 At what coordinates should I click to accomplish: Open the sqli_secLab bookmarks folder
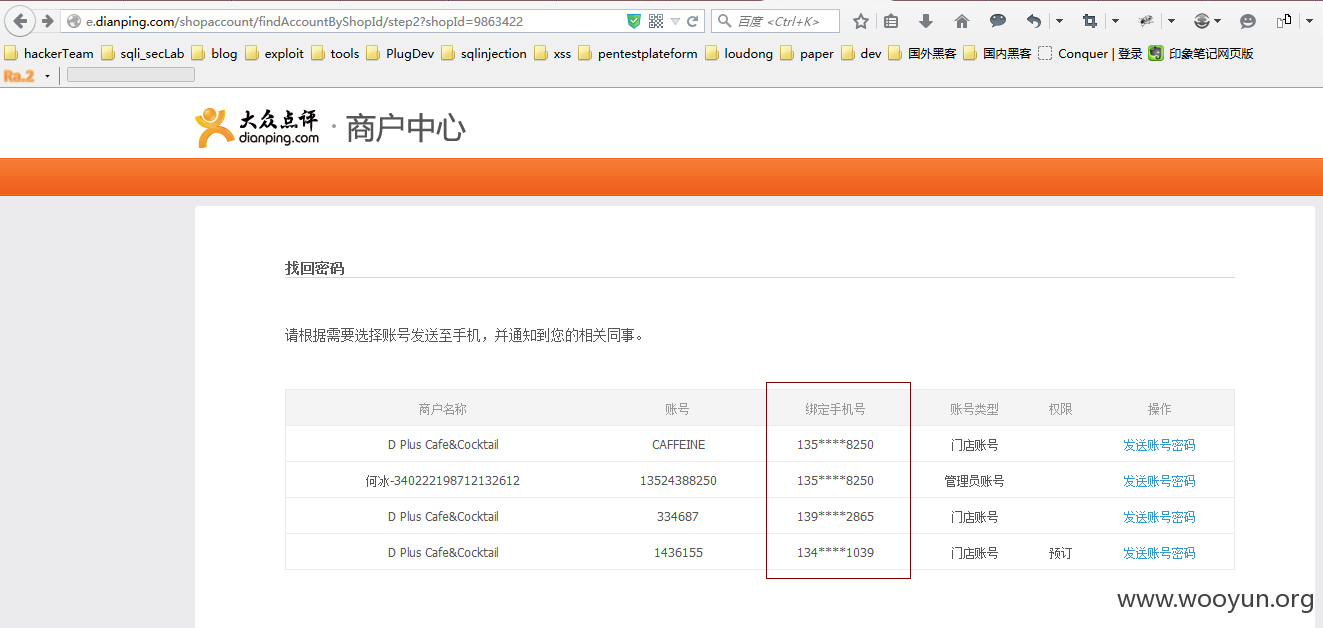pos(142,54)
